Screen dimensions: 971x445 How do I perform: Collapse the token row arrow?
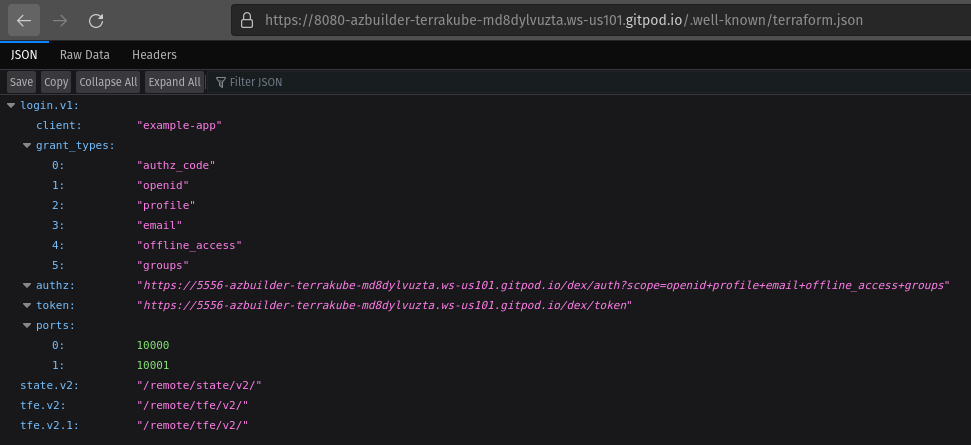click(27, 305)
